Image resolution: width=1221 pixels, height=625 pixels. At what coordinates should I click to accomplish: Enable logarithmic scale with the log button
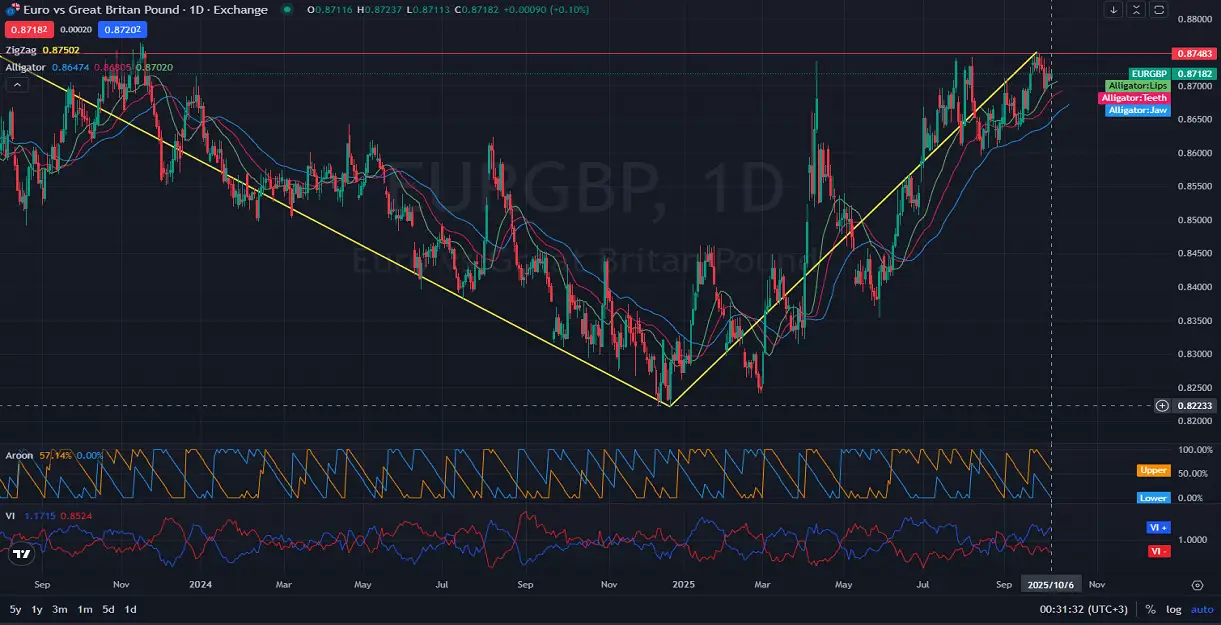click(1173, 608)
